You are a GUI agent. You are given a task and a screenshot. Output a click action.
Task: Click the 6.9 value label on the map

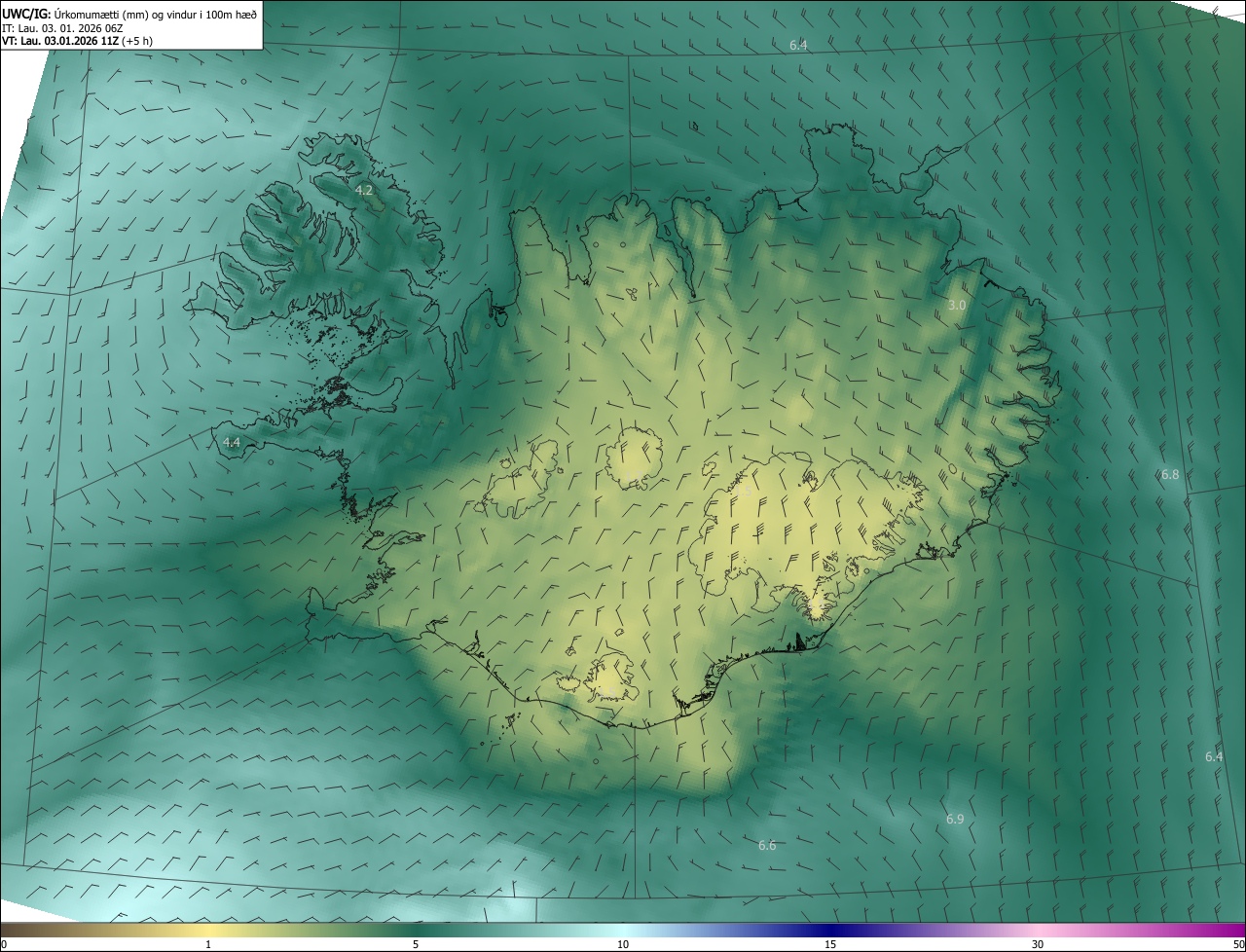tap(955, 819)
